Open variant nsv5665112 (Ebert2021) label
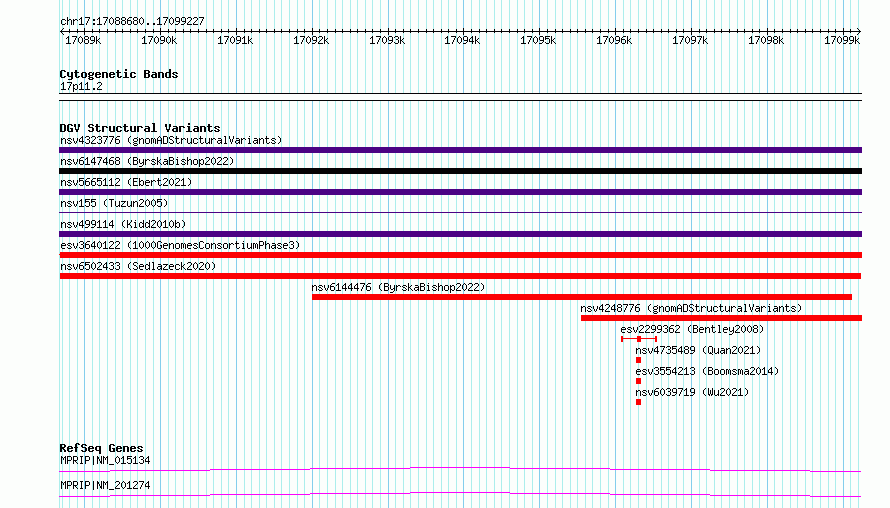890x508 pixels. (x=126, y=182)
